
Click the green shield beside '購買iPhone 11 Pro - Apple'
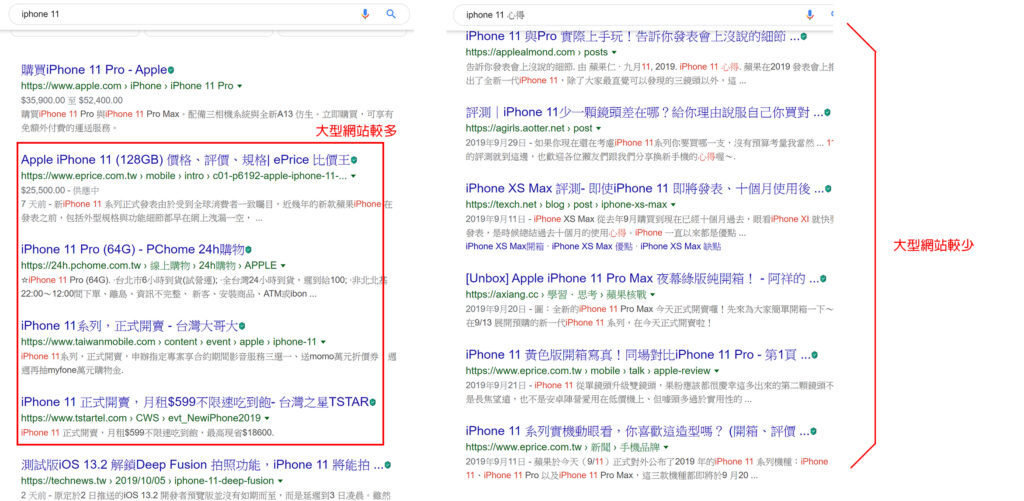171,70
